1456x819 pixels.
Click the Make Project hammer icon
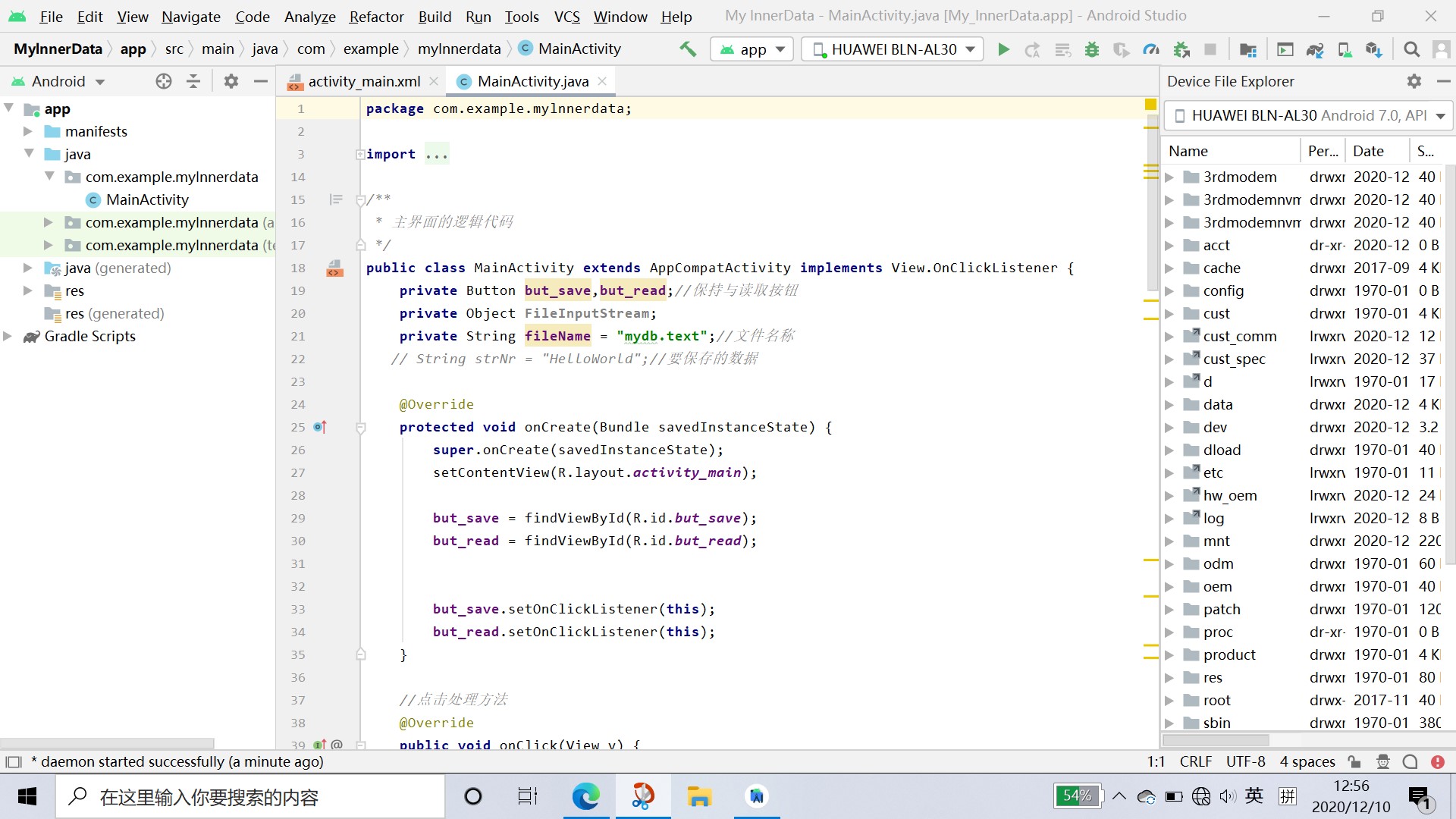coord(688,49)
